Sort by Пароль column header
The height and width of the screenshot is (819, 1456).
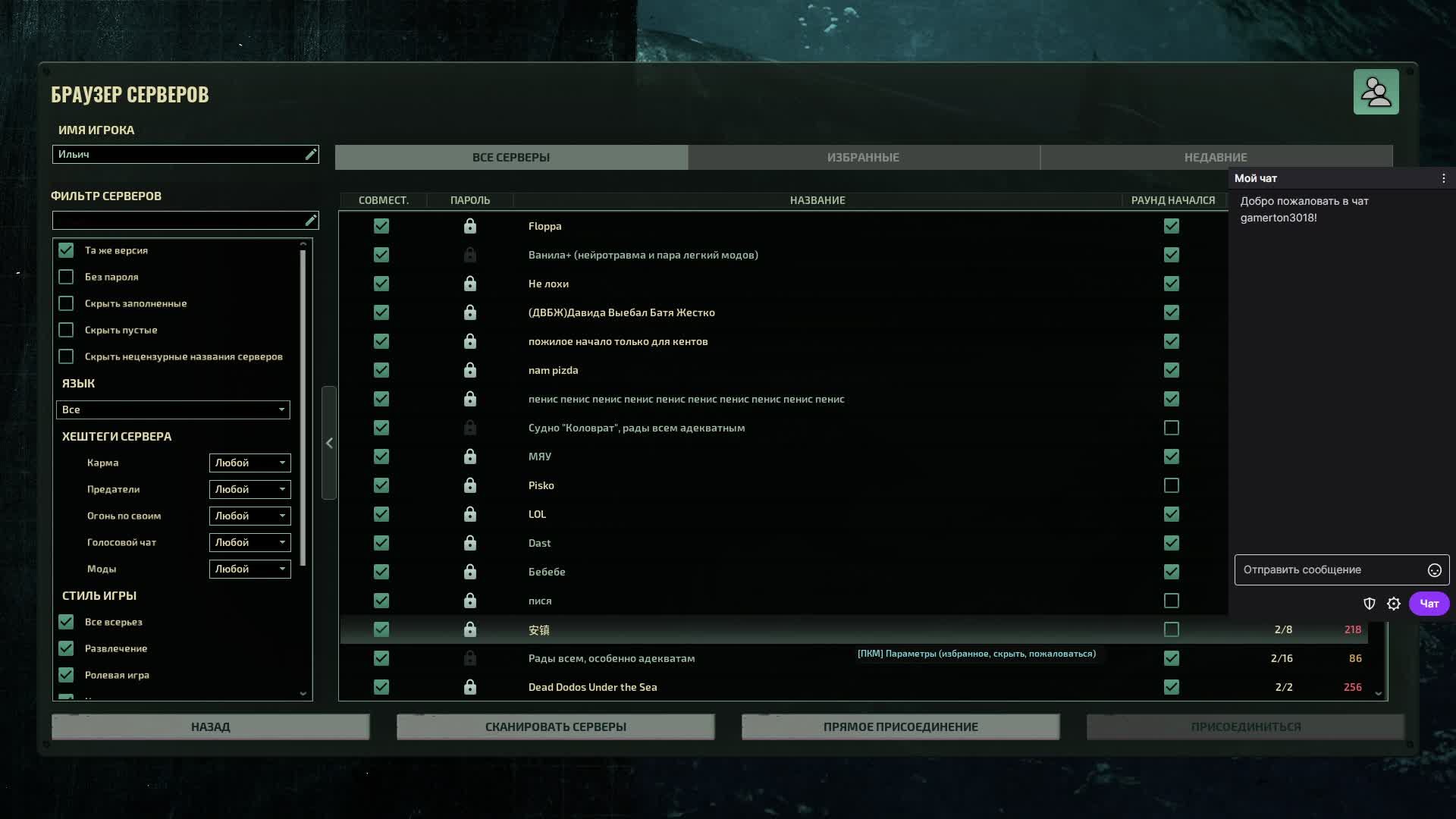point(470,200)
